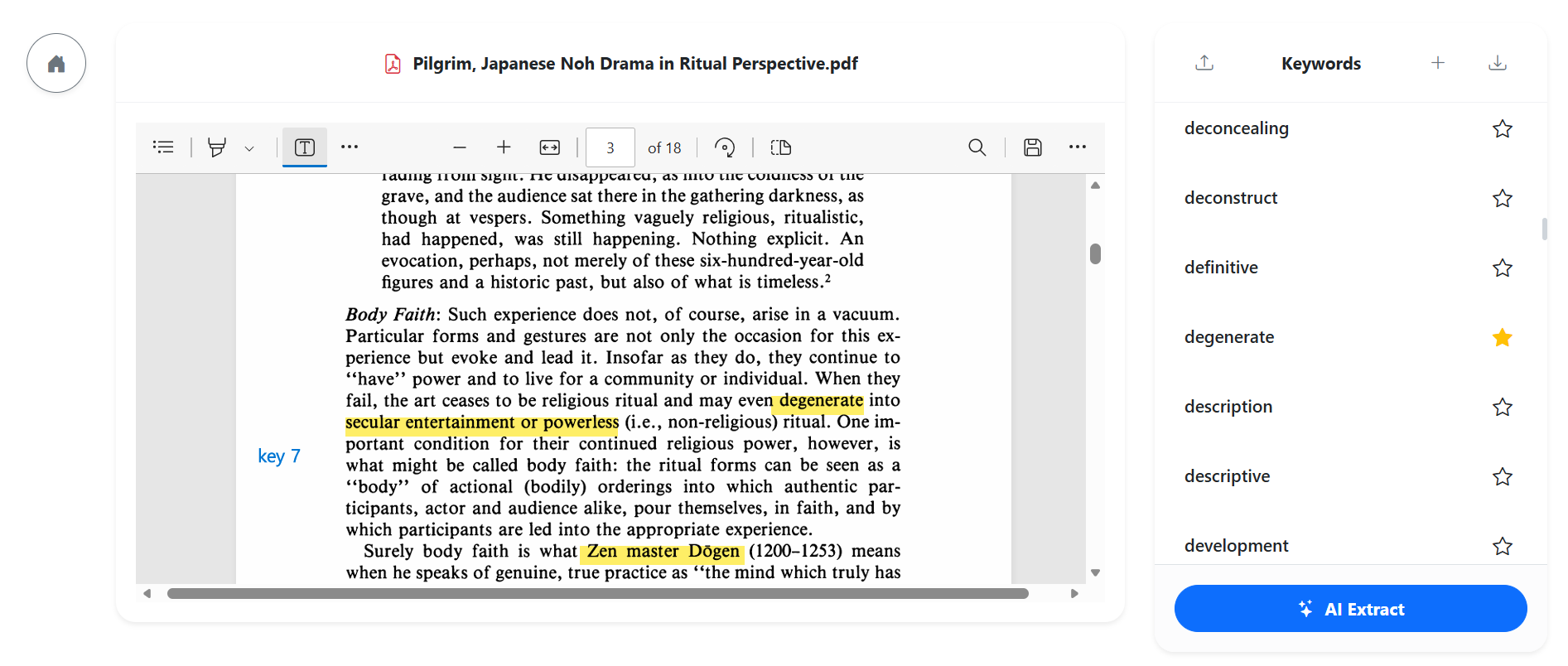Star the development keyword

pyautogui.click(x=1503, y=546)
